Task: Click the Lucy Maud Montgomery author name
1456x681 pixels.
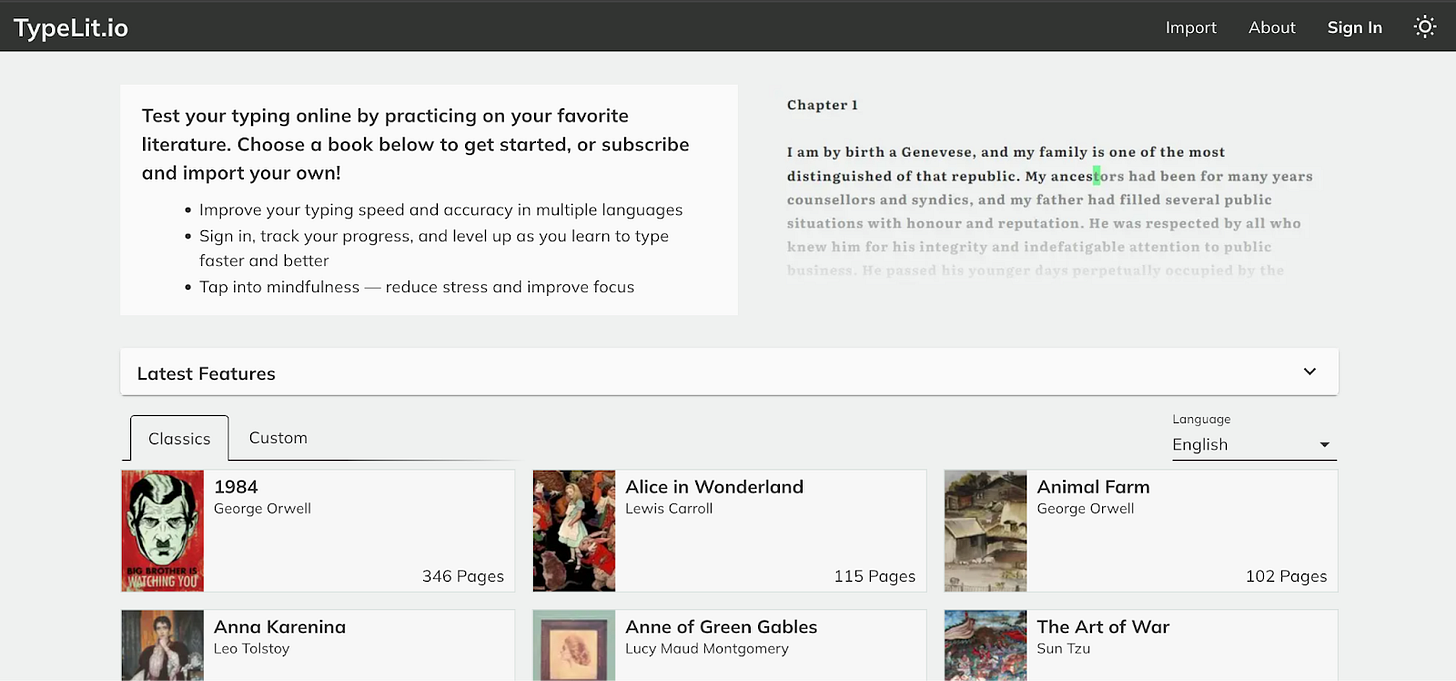Action: click(707, 648)
